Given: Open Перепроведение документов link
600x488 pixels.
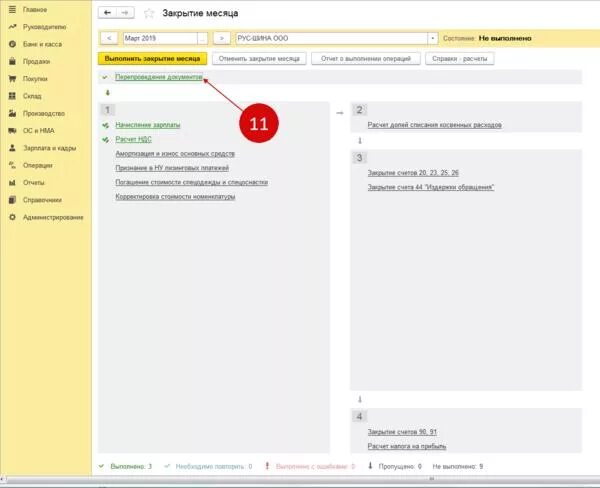Looking at the screenshot, I should [159, 77].
